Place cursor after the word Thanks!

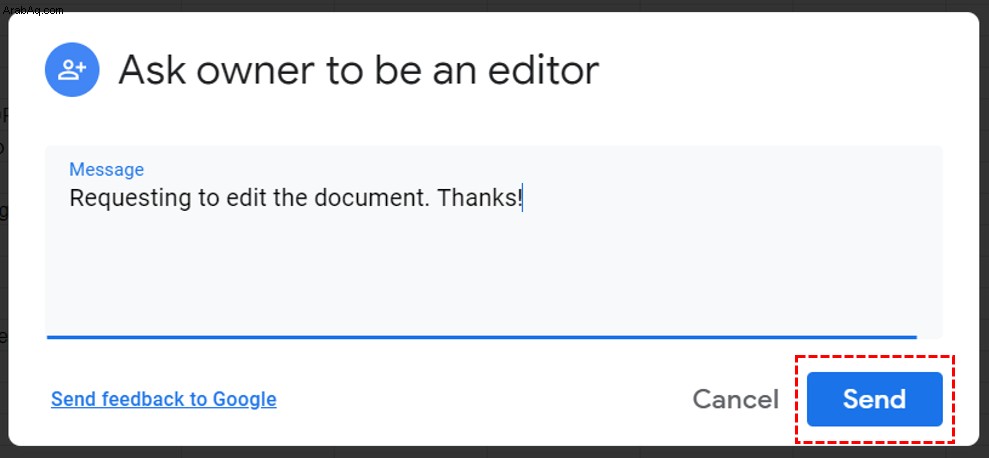coord(523,198)
